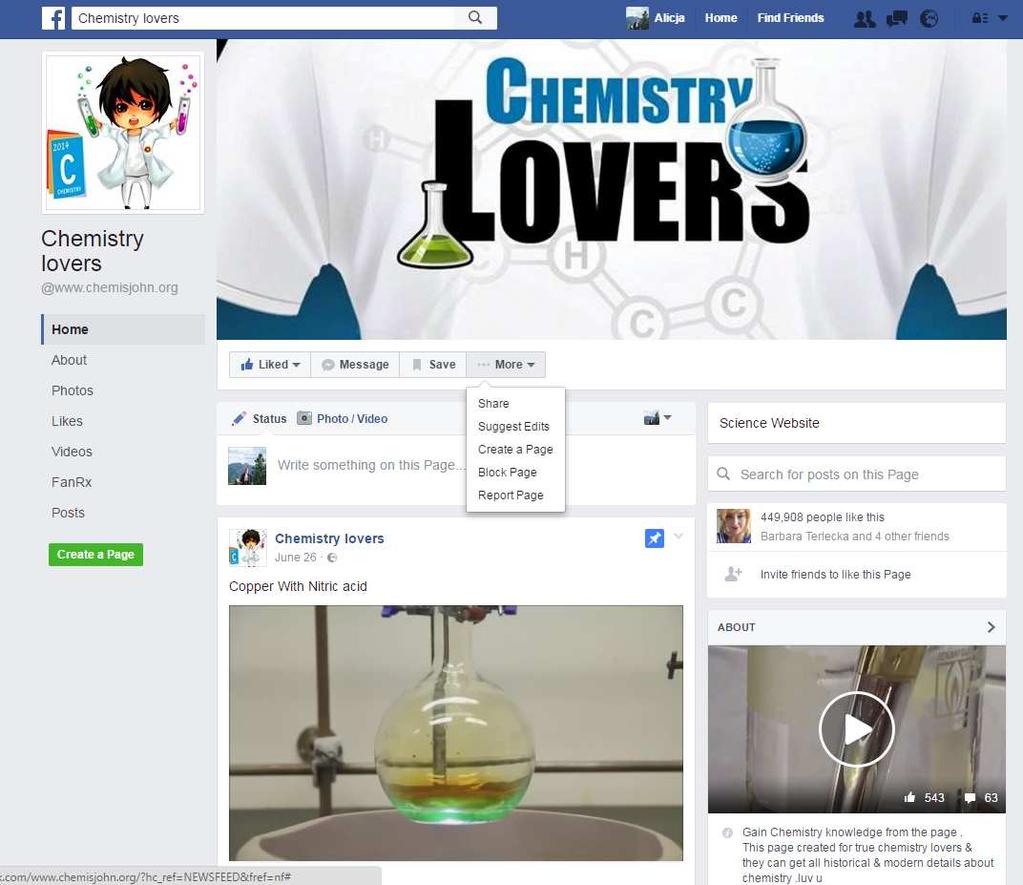The image size is (1023, 885).
Task: Select Home in the page sidebar
Action: pos(123,330)
